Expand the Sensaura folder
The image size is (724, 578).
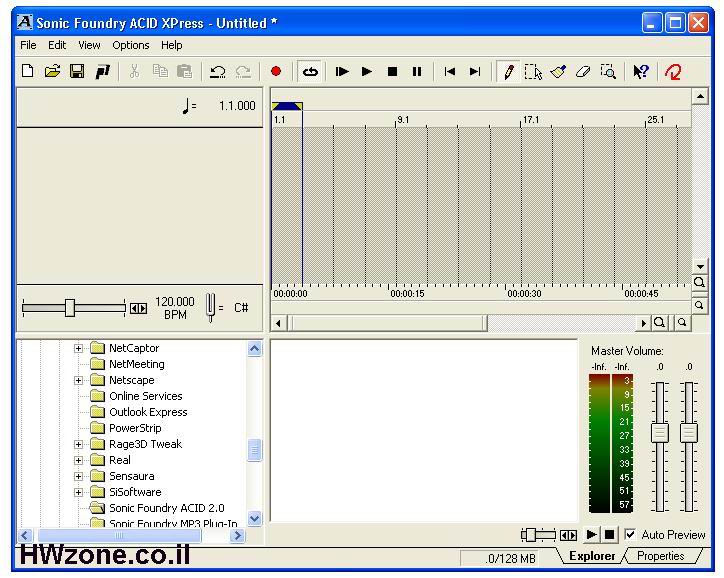pyautogui.click(x=78, y=476)
